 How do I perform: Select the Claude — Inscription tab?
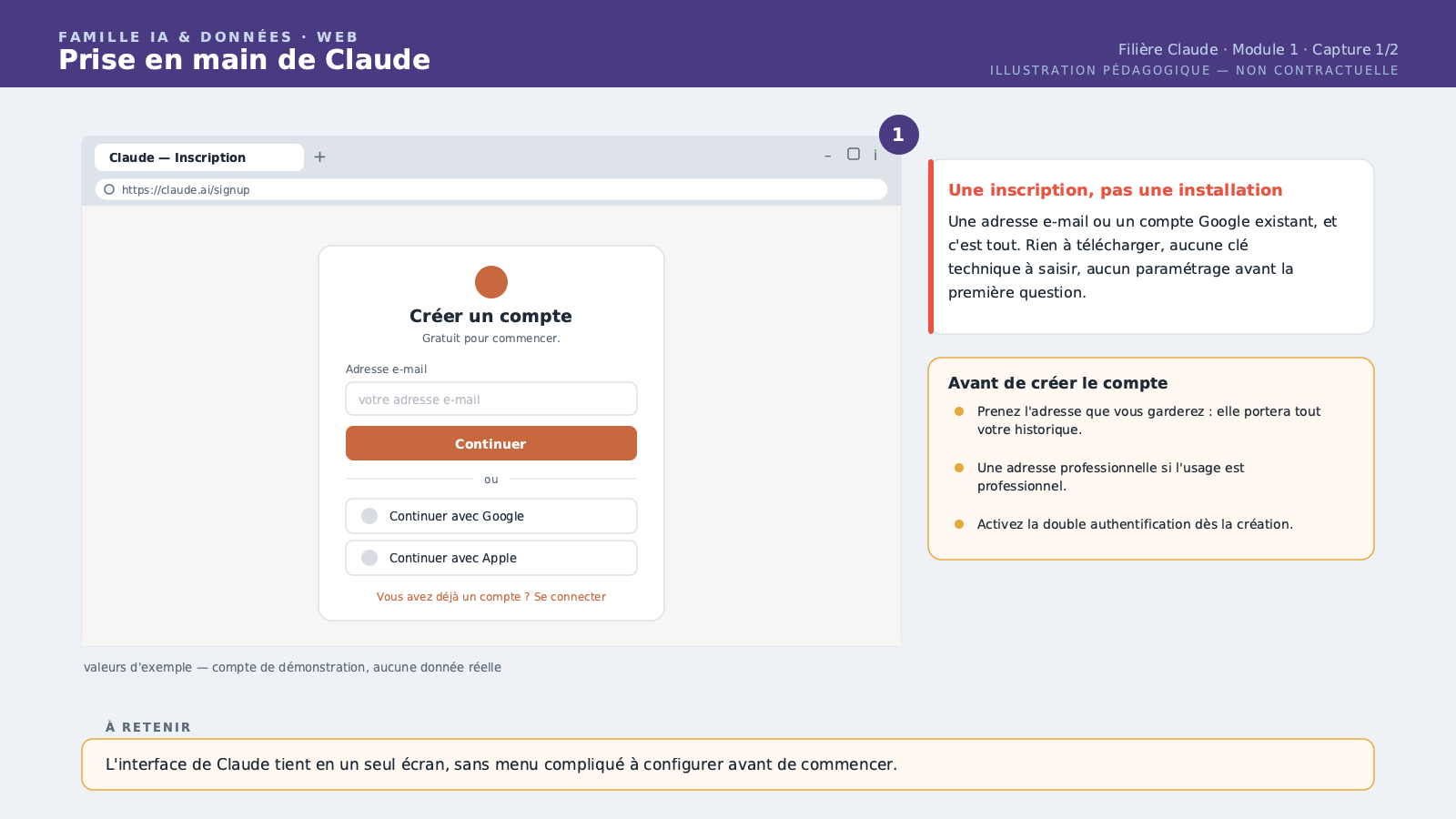pyautogui.click(x=199, y=157)
